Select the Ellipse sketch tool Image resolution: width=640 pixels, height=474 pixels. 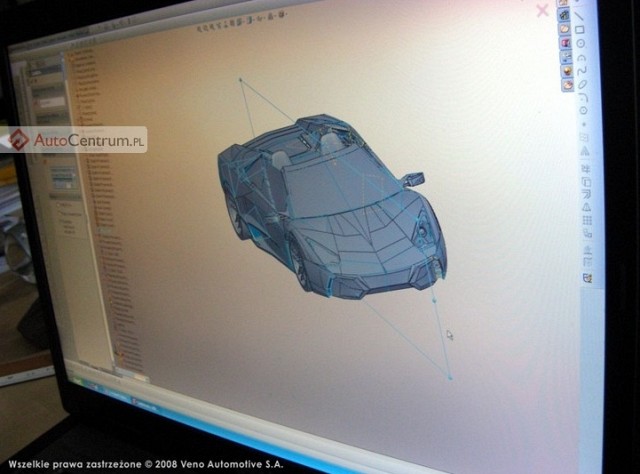(582, 84)
